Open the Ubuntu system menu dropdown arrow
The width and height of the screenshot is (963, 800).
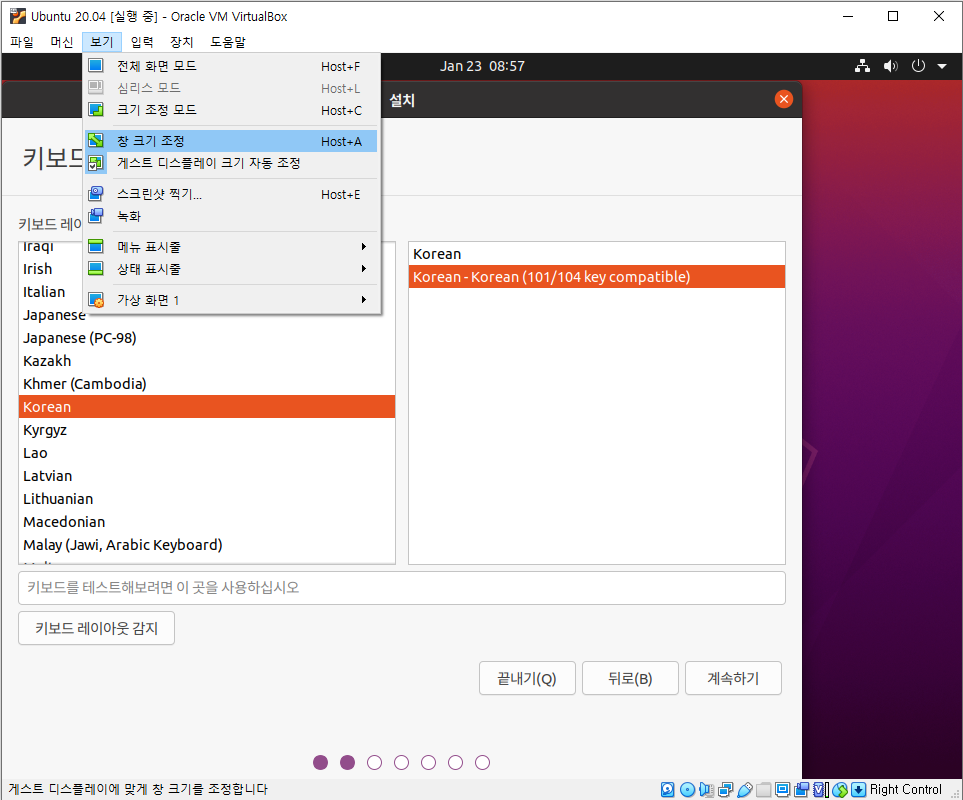[x=942, y=66]
